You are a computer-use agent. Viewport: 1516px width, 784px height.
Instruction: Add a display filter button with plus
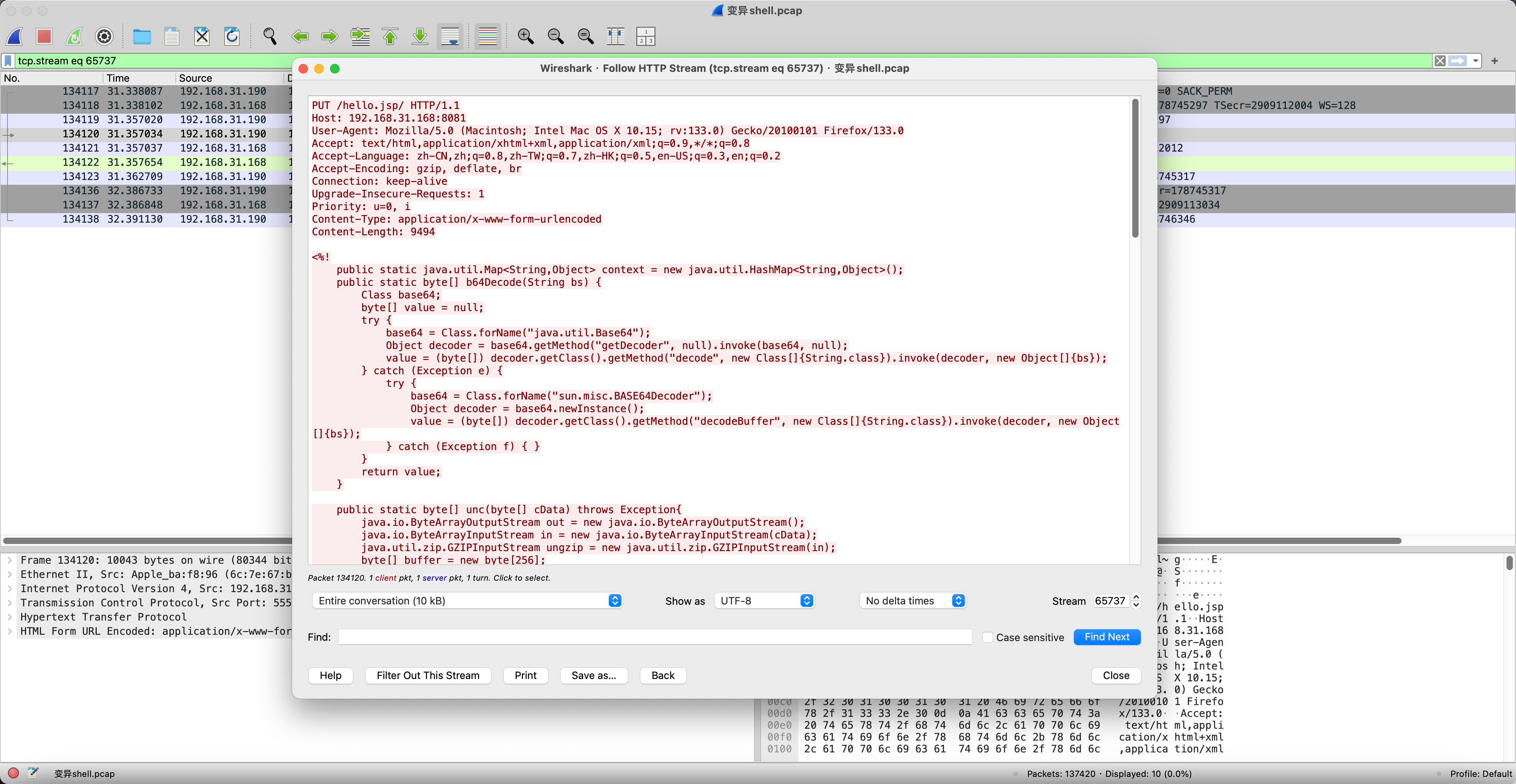[x=1494, y=61]
